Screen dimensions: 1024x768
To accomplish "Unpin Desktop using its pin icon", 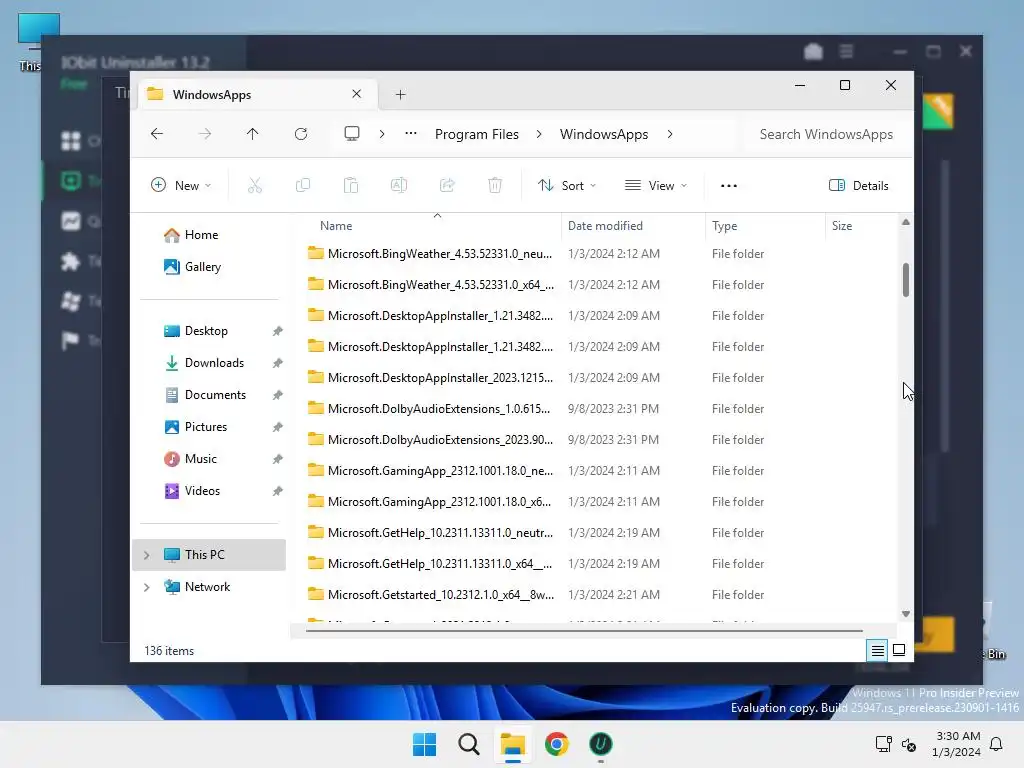I will click(x=278, y=331).
